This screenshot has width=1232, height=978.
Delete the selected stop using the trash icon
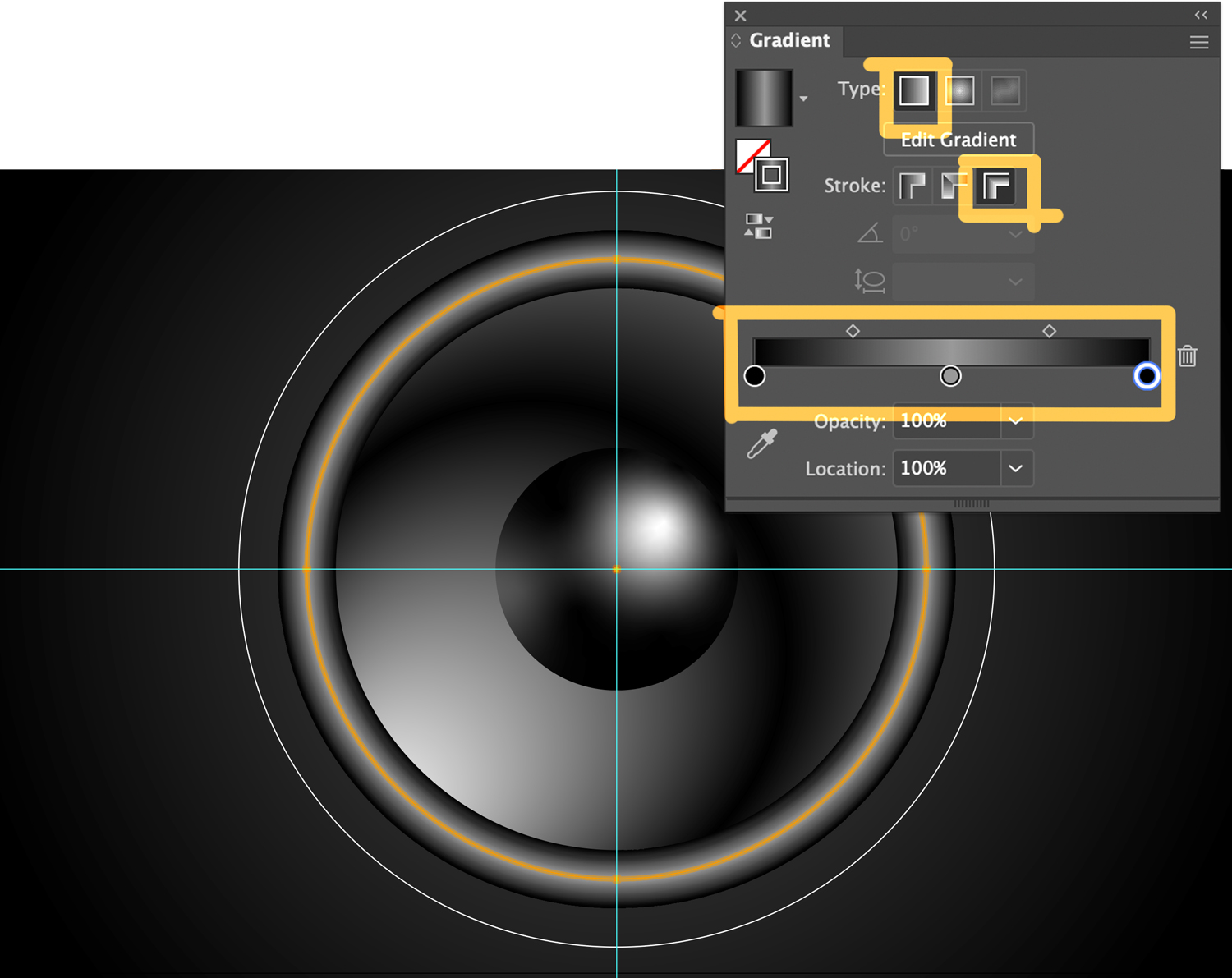[x=1188, y=356]
